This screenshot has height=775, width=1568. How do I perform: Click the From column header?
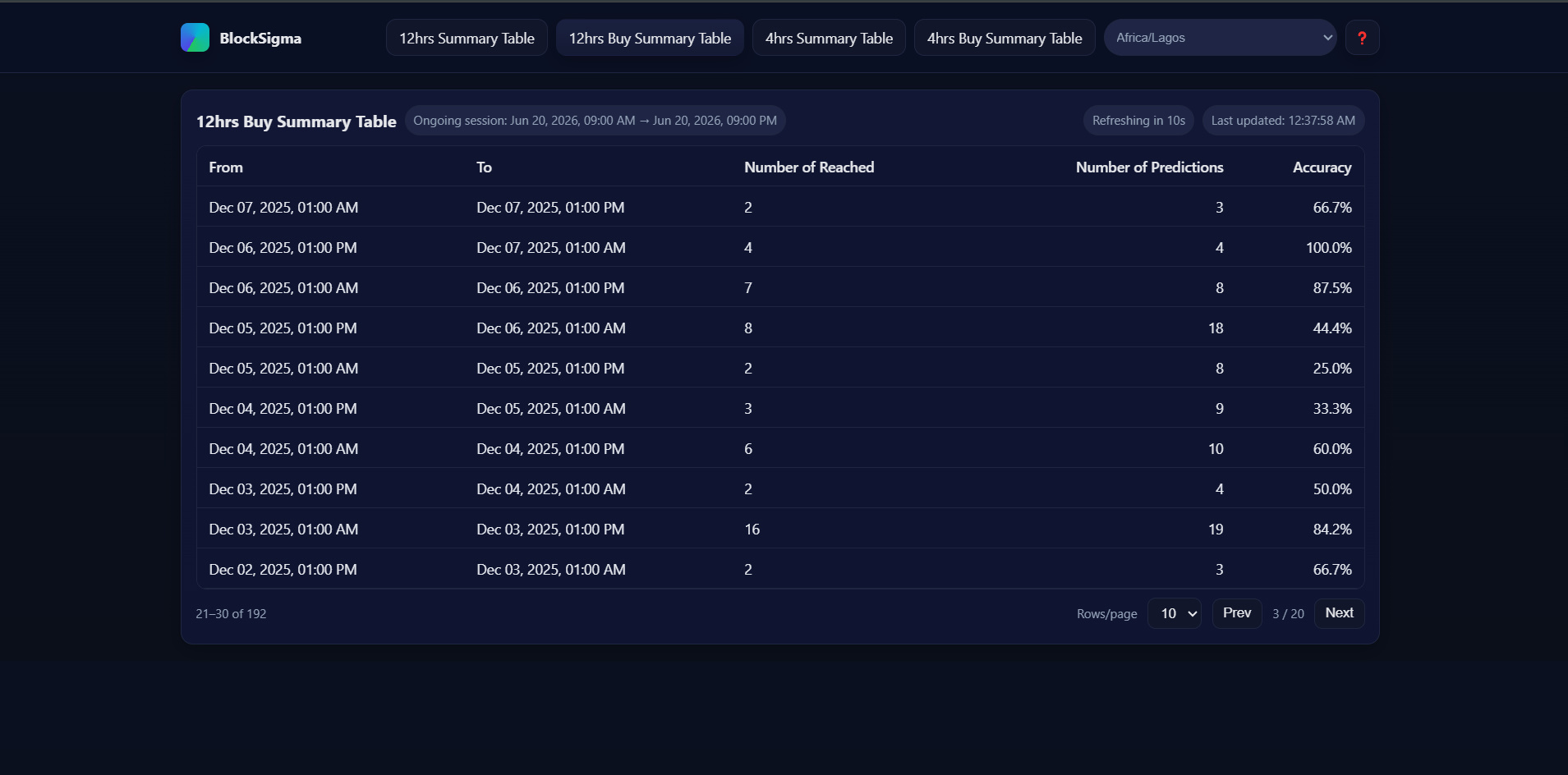point(226,167)
